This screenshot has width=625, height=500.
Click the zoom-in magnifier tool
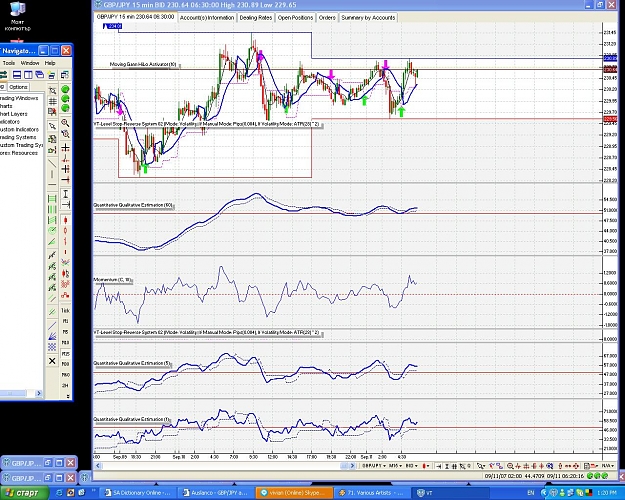pos(65,123)
